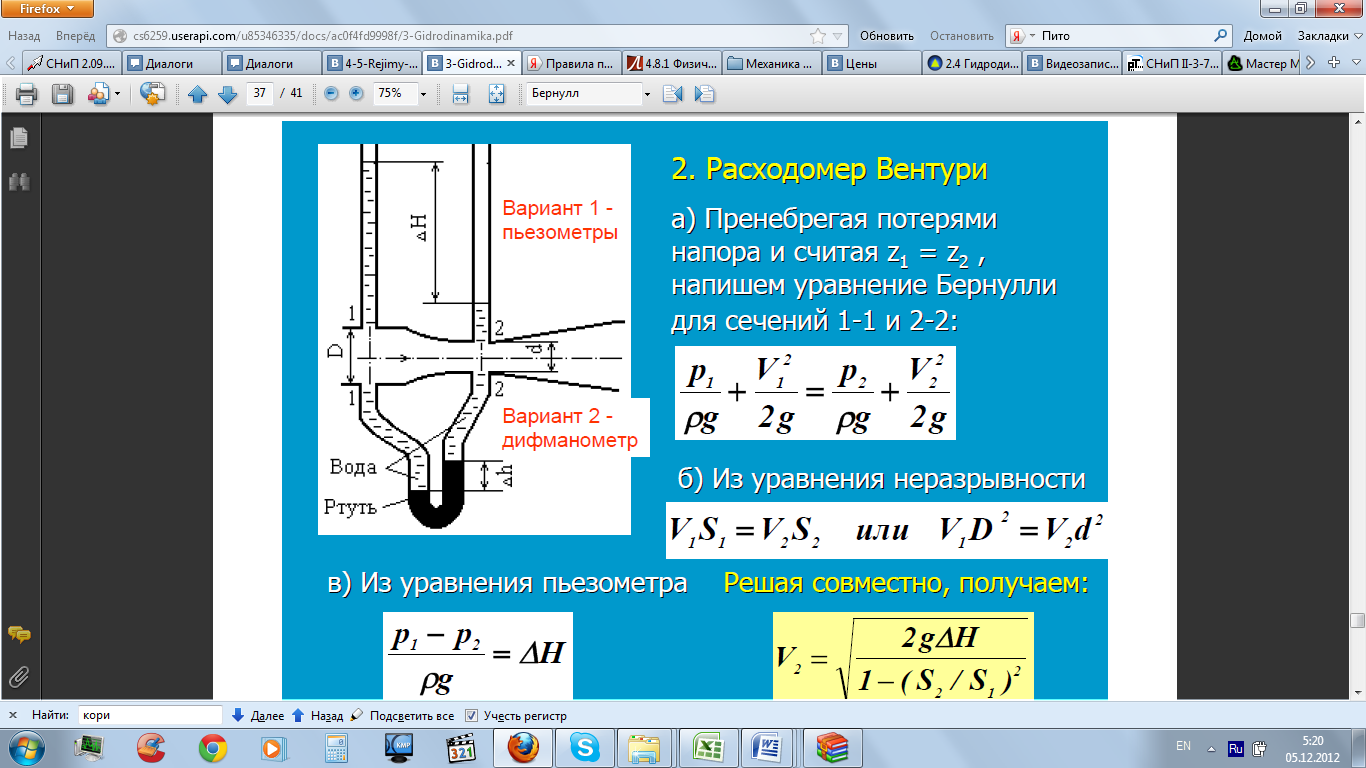1366x768 pixels.
Task: Zoom out with the minus icon
Action: tap(331, 93)
